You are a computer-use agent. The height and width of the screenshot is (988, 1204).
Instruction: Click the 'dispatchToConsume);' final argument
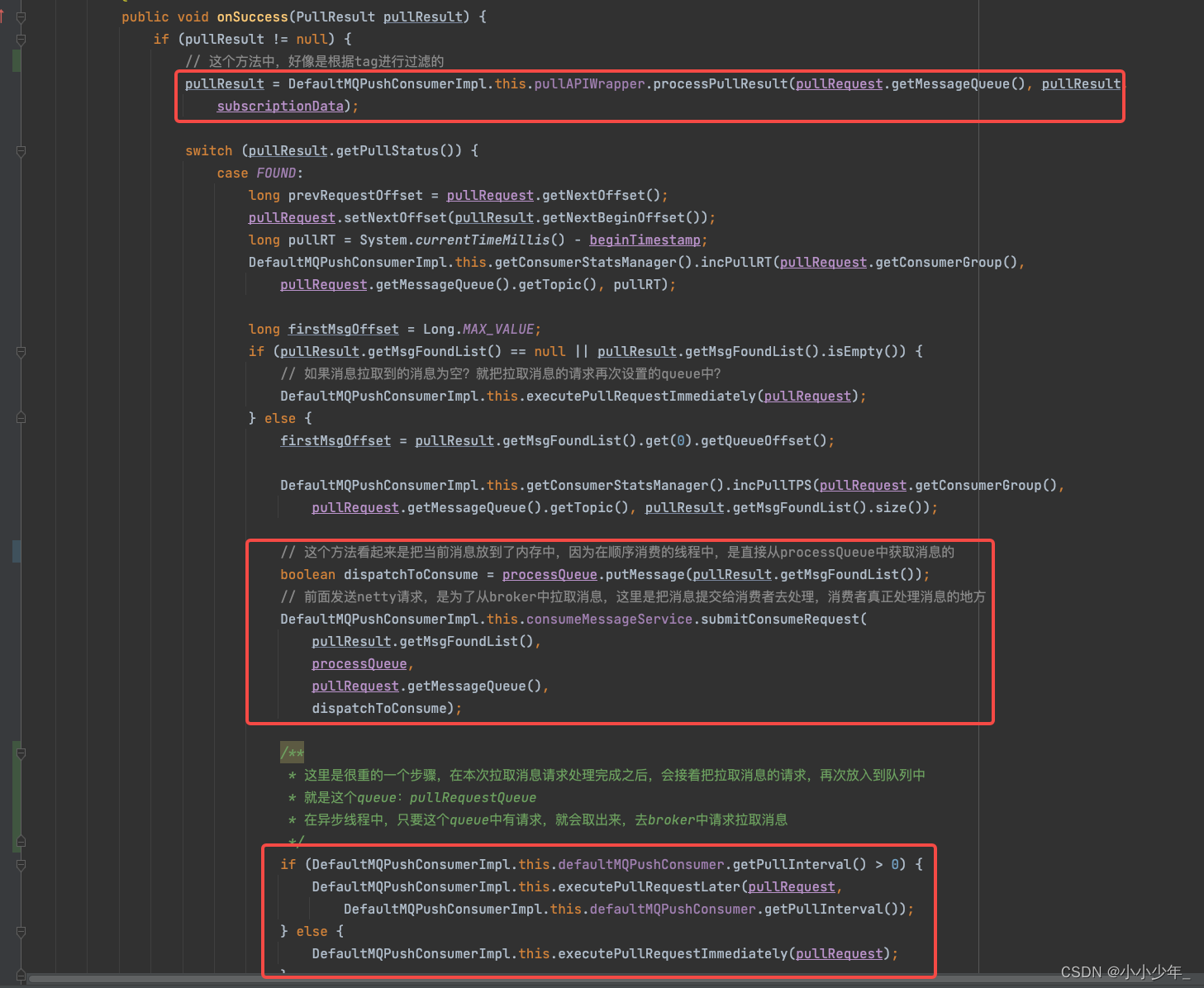[387, 708]
